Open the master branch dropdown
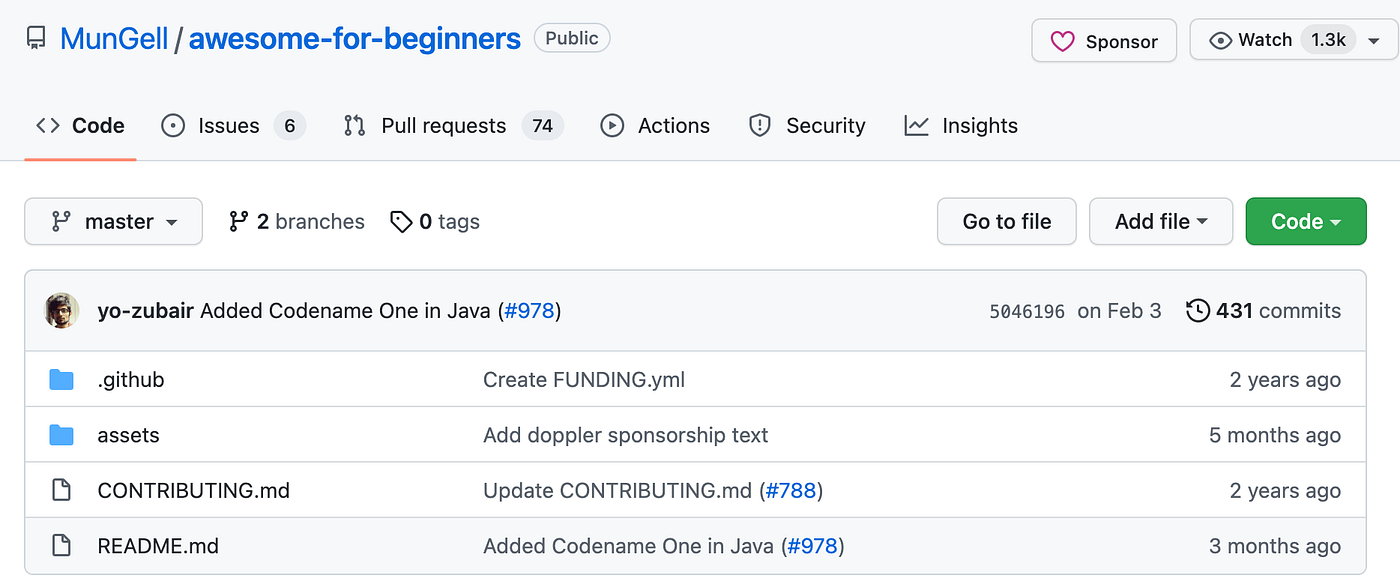This screenshot has height=588, width=1400. click(113, 221)
